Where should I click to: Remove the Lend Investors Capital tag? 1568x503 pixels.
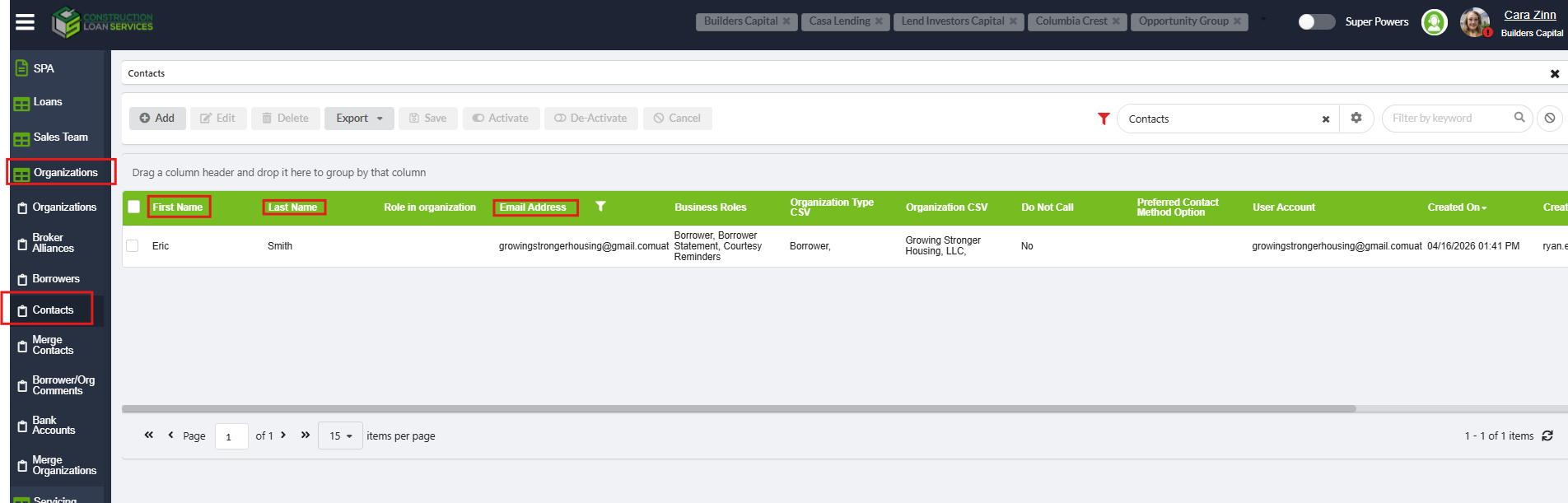tap(1013, 21)
